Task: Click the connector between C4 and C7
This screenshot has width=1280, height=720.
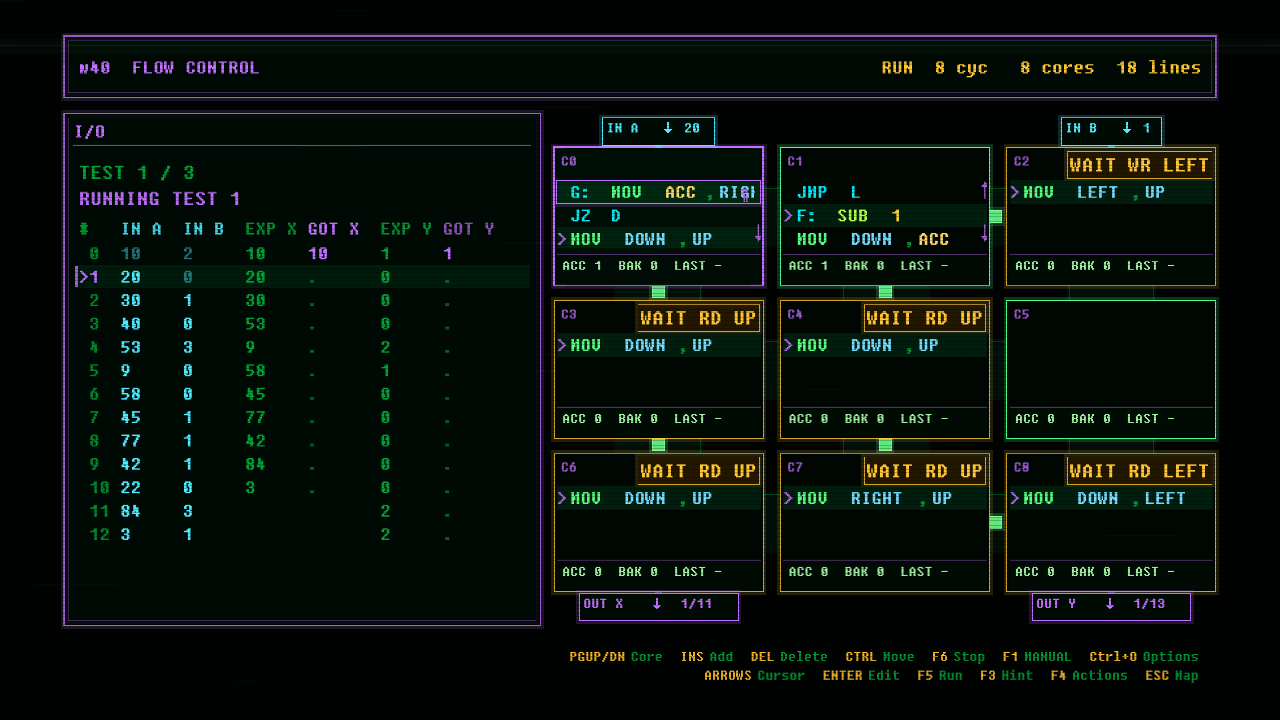Action: (885, 446)
